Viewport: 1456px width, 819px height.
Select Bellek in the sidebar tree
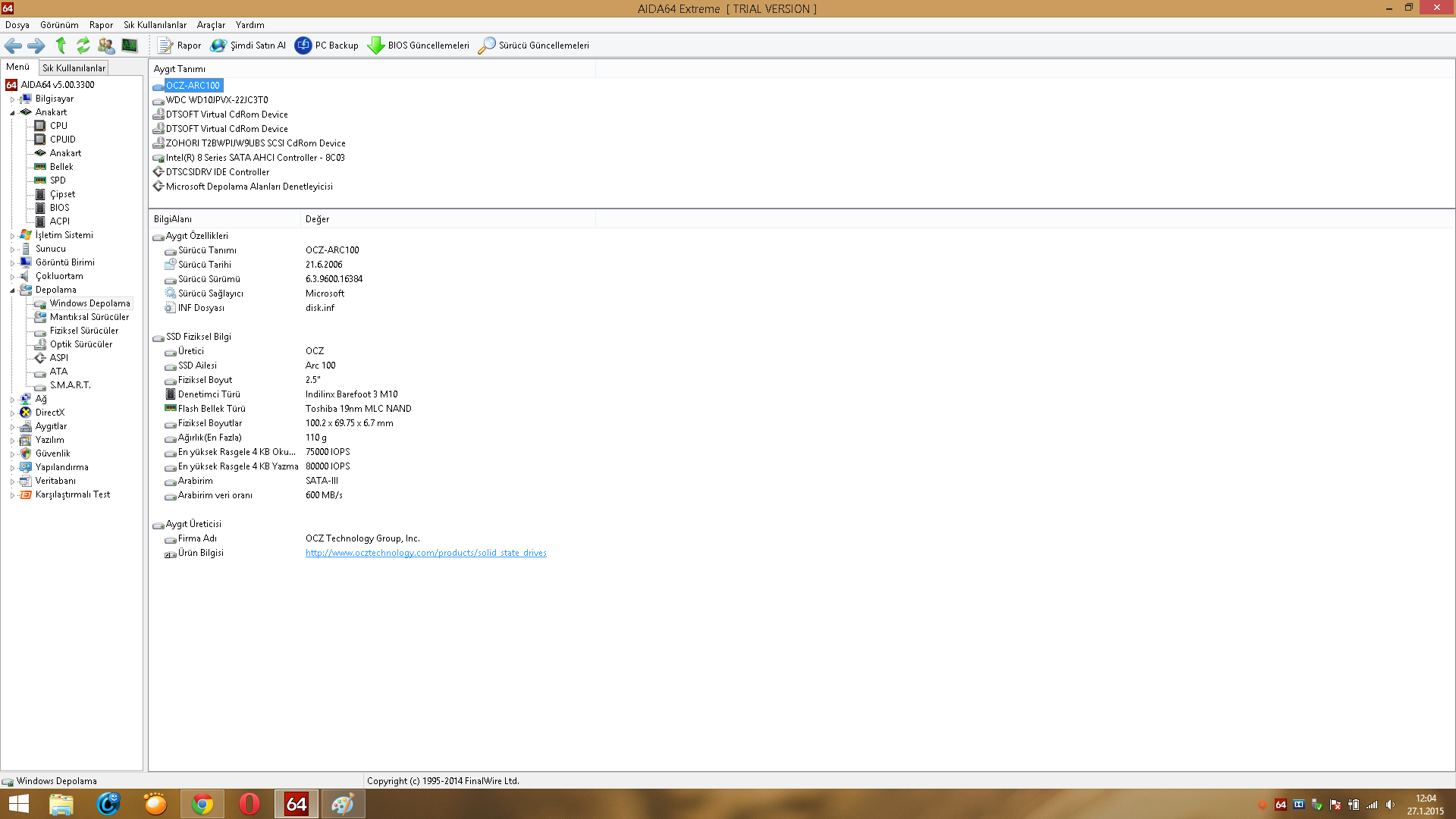pos(61,167)
